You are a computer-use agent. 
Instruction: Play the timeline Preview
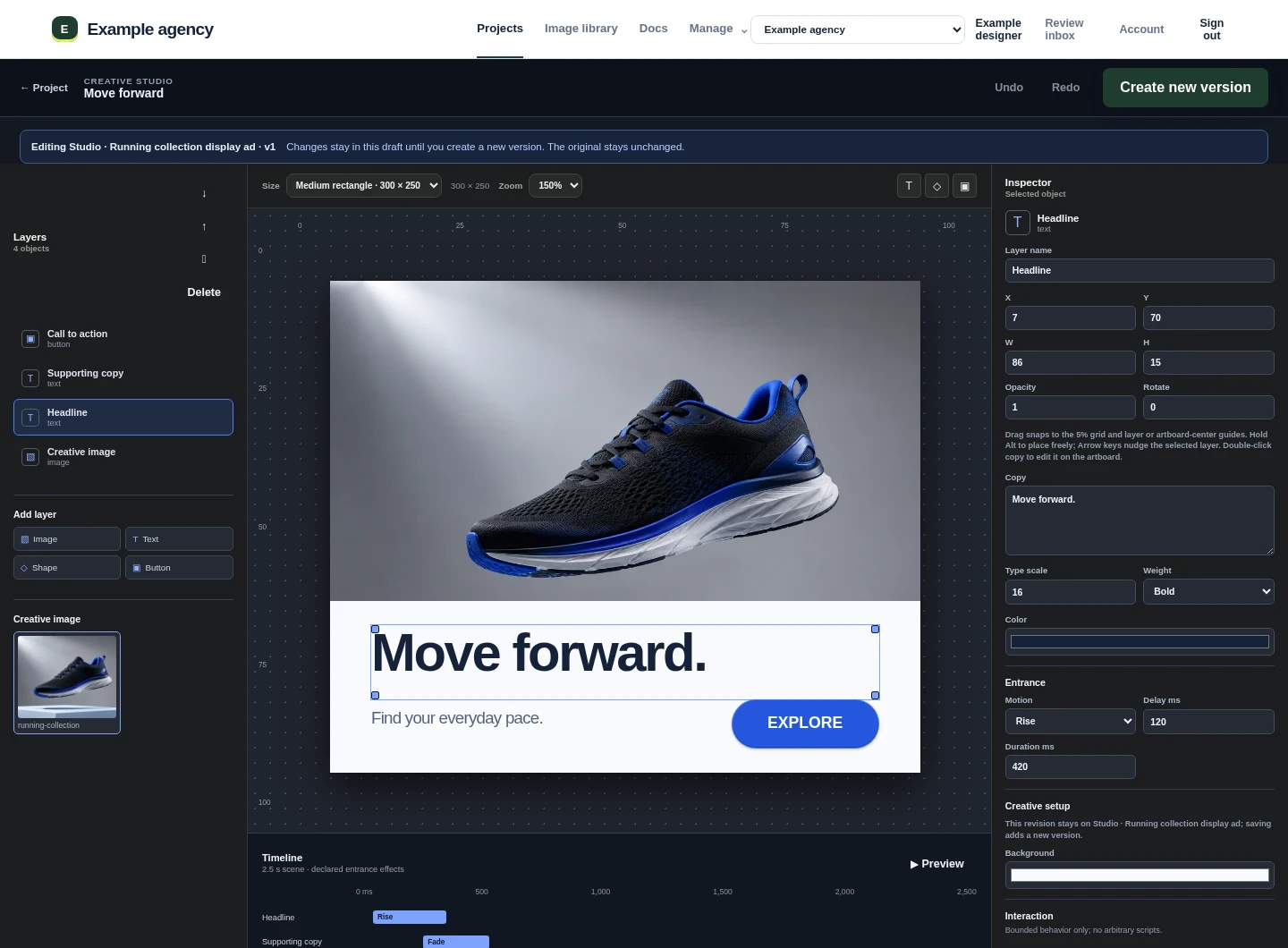click(936, 864)
